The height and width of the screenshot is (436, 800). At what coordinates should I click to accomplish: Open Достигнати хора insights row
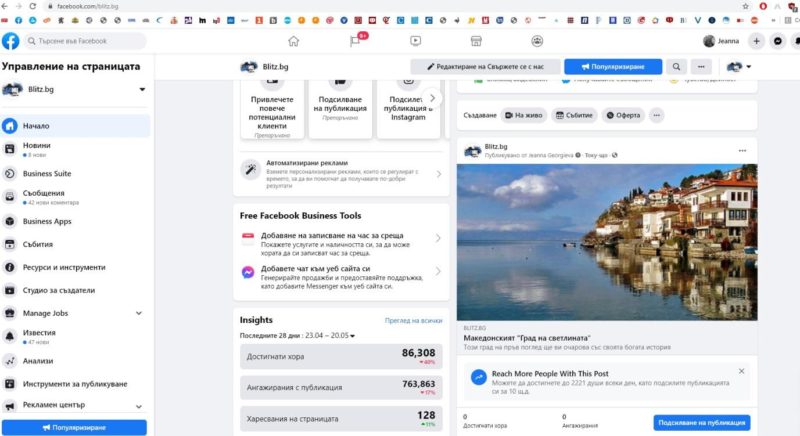pos(341,356)
